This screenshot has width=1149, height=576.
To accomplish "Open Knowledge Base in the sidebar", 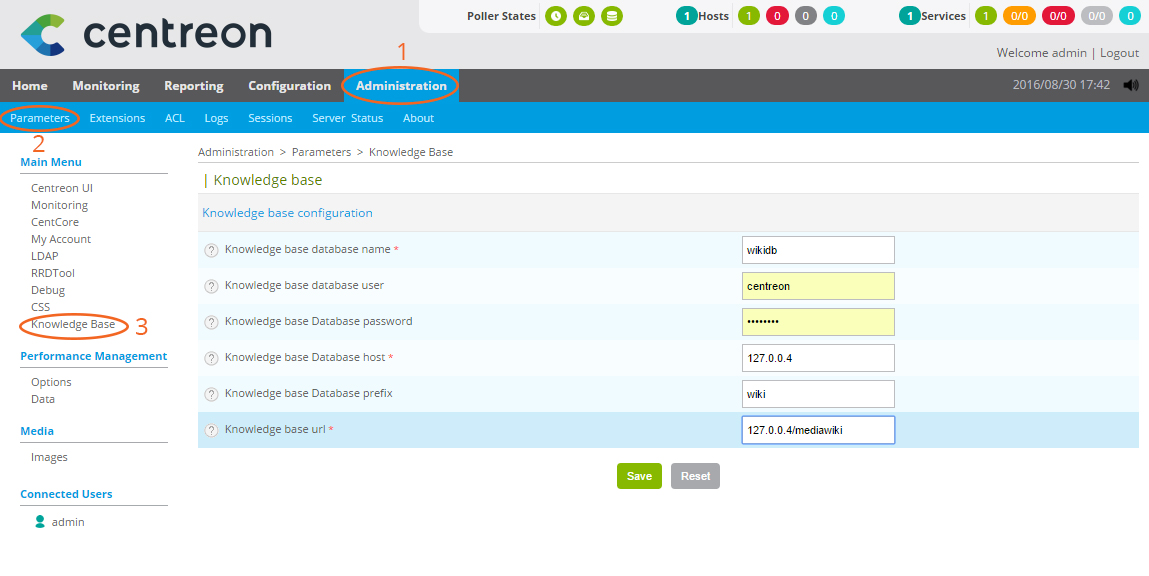I will point(73,324).
